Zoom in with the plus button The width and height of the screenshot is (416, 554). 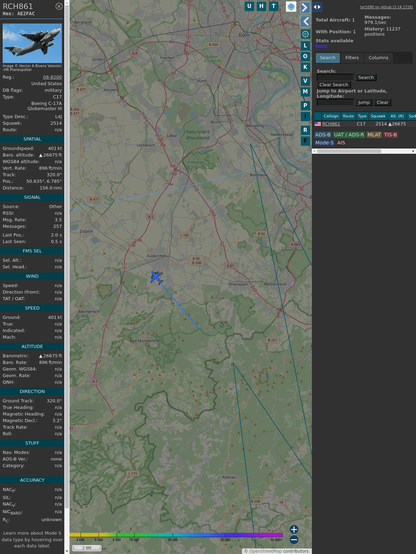(294, 529)
